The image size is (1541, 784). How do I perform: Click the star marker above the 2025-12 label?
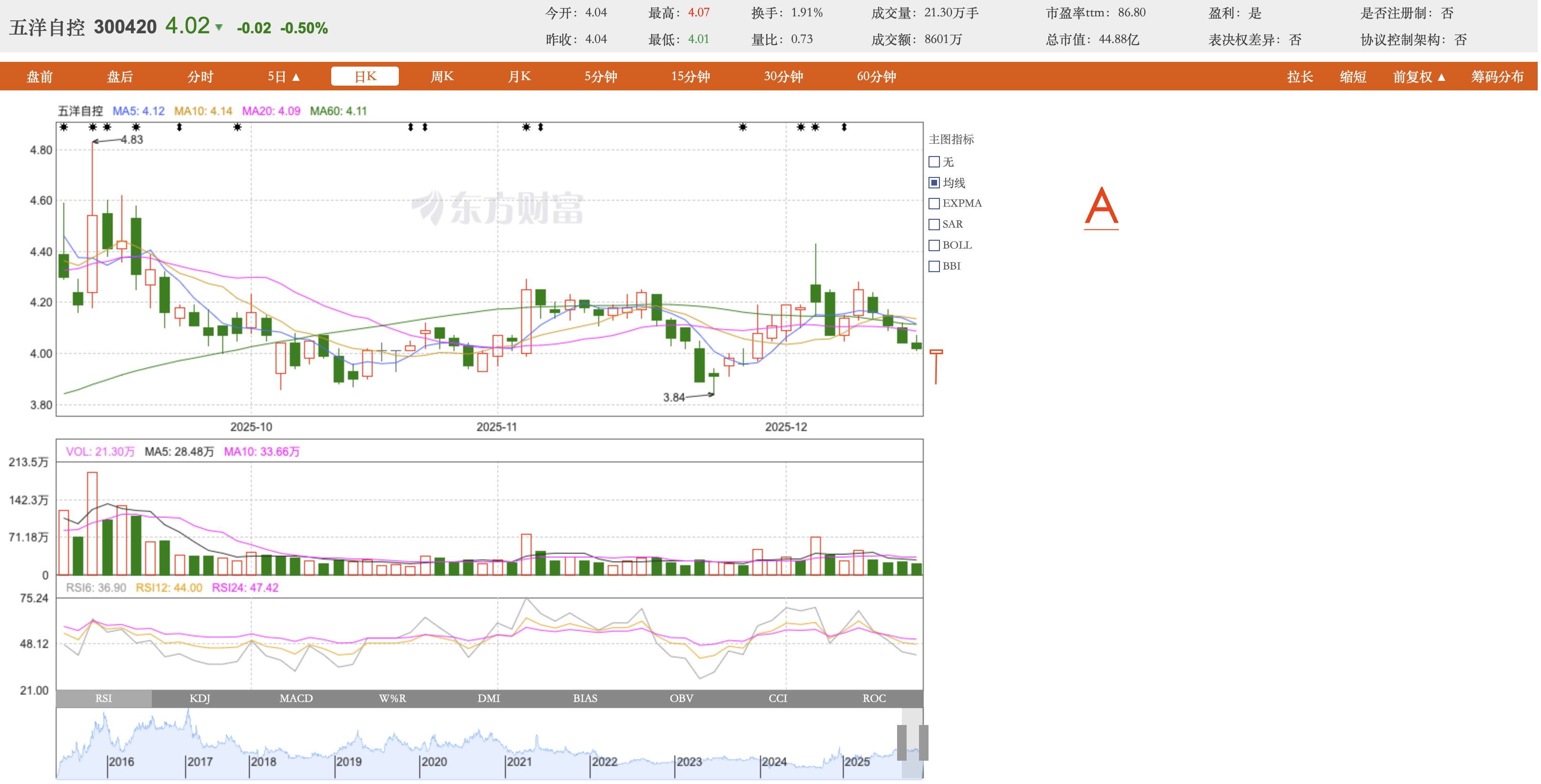[x=801, y=127]
